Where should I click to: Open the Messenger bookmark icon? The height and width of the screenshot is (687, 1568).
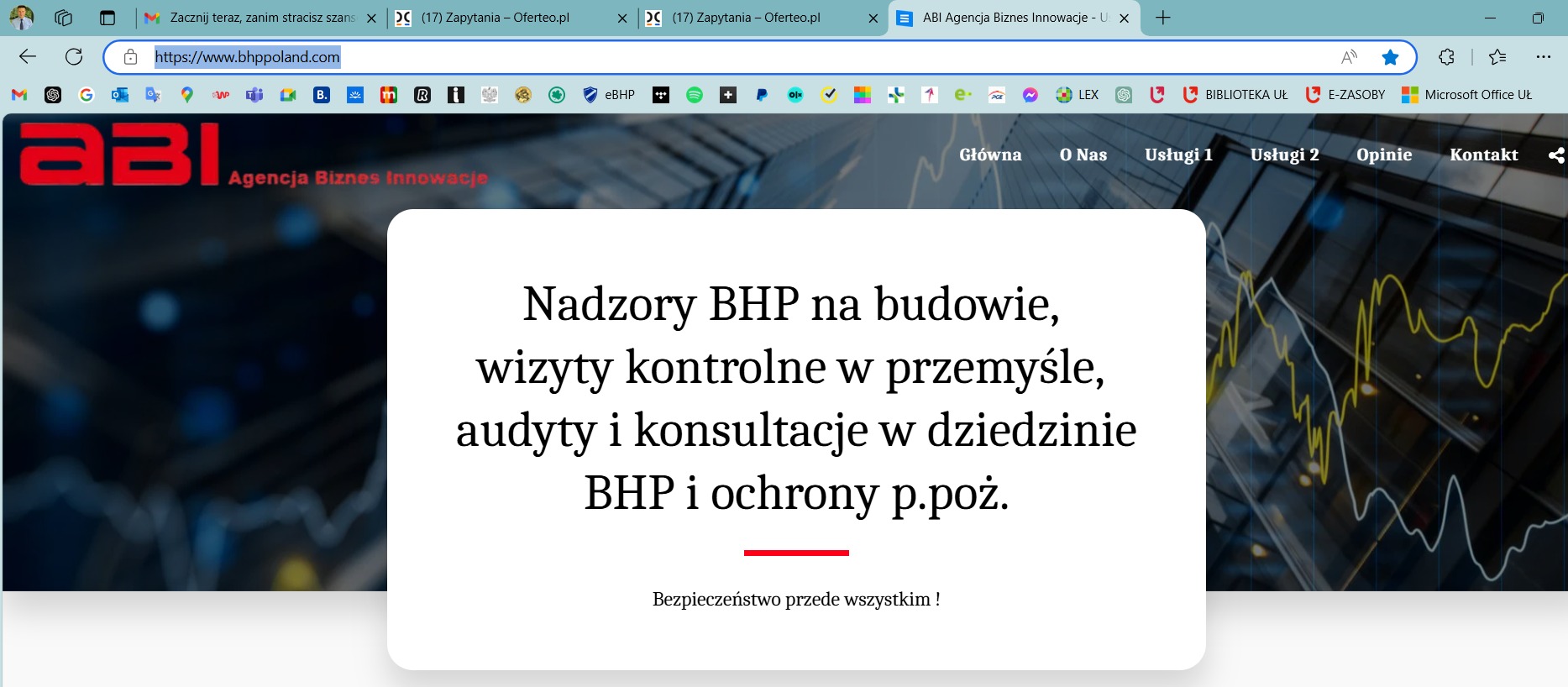tap(1030, 95)
